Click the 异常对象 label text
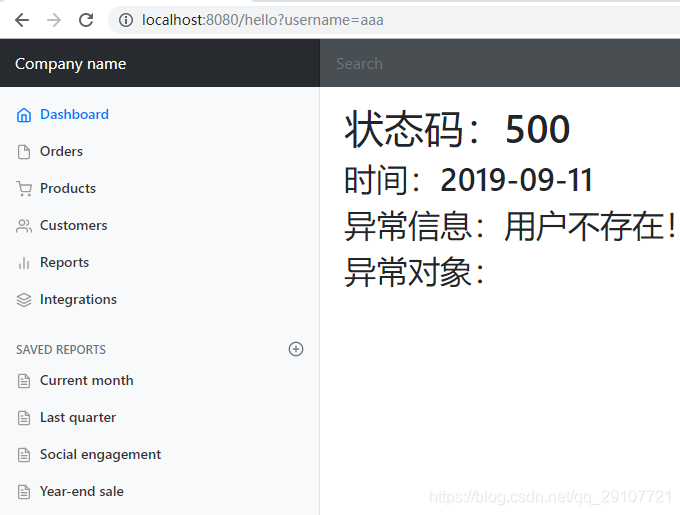 [x=414, y=272]
